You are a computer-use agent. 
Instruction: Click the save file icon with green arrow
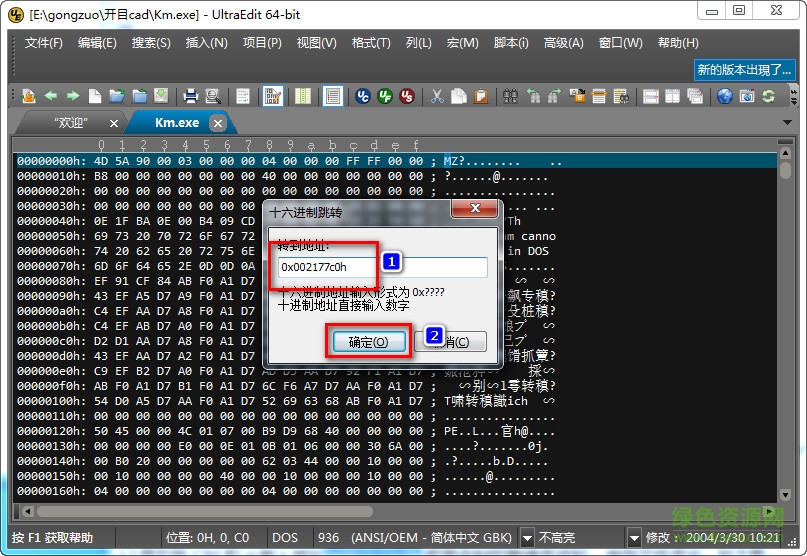(162, 96)
